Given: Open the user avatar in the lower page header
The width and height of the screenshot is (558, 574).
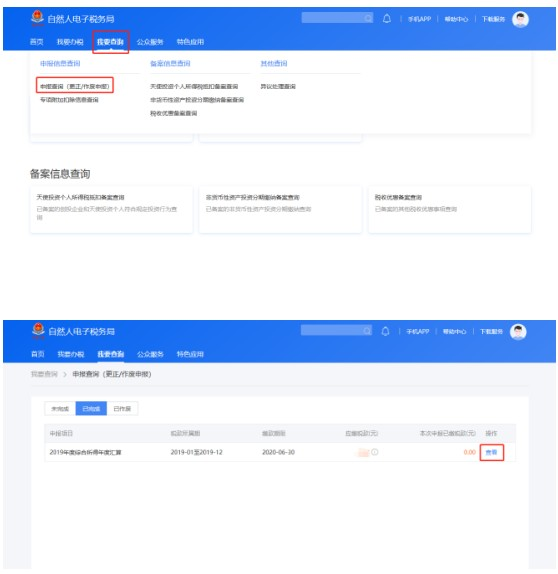Looking at the screenshot, I should (x=518, y=332).
